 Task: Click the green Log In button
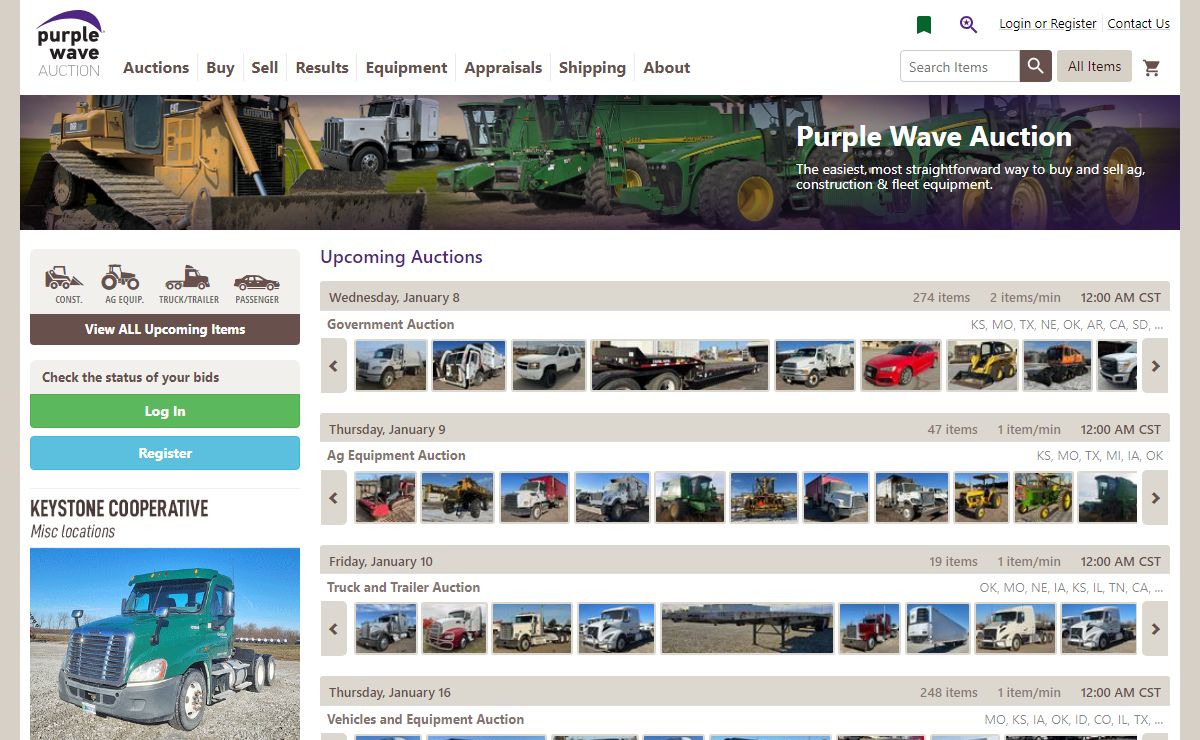(165, 411)
